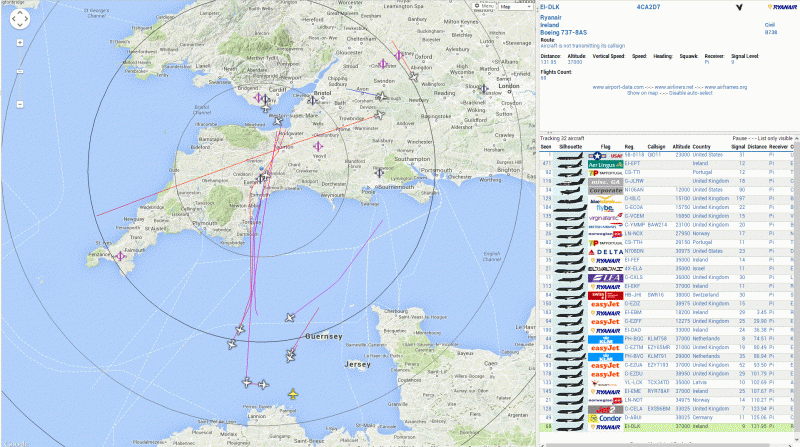
Task: Click the Jet2 airline logo
Action: click(605, 409)
